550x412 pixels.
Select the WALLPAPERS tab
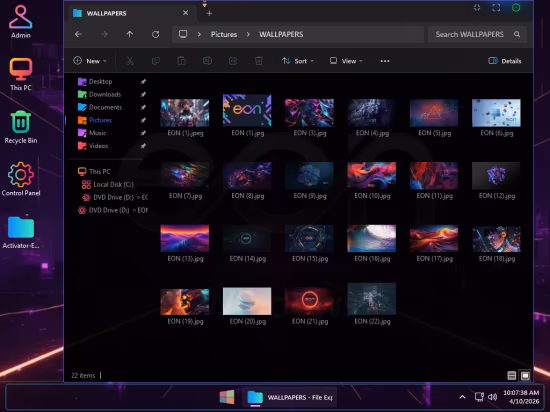[130, 13]
